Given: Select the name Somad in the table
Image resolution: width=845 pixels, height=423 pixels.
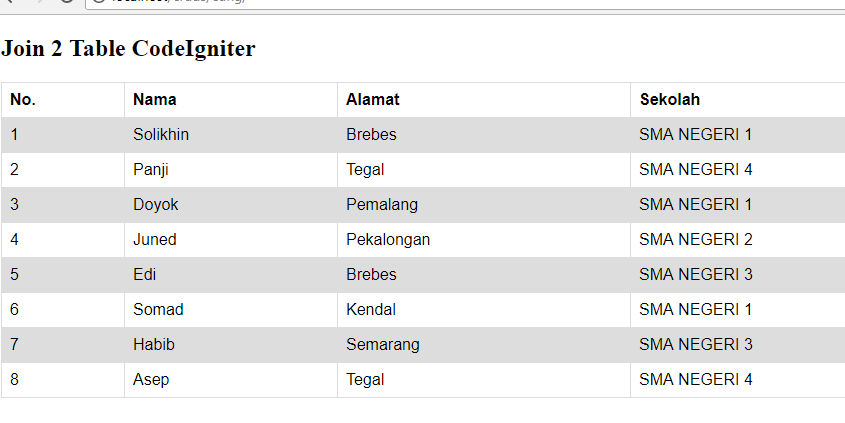Looking at the screenshot, I should coord(158,310).
